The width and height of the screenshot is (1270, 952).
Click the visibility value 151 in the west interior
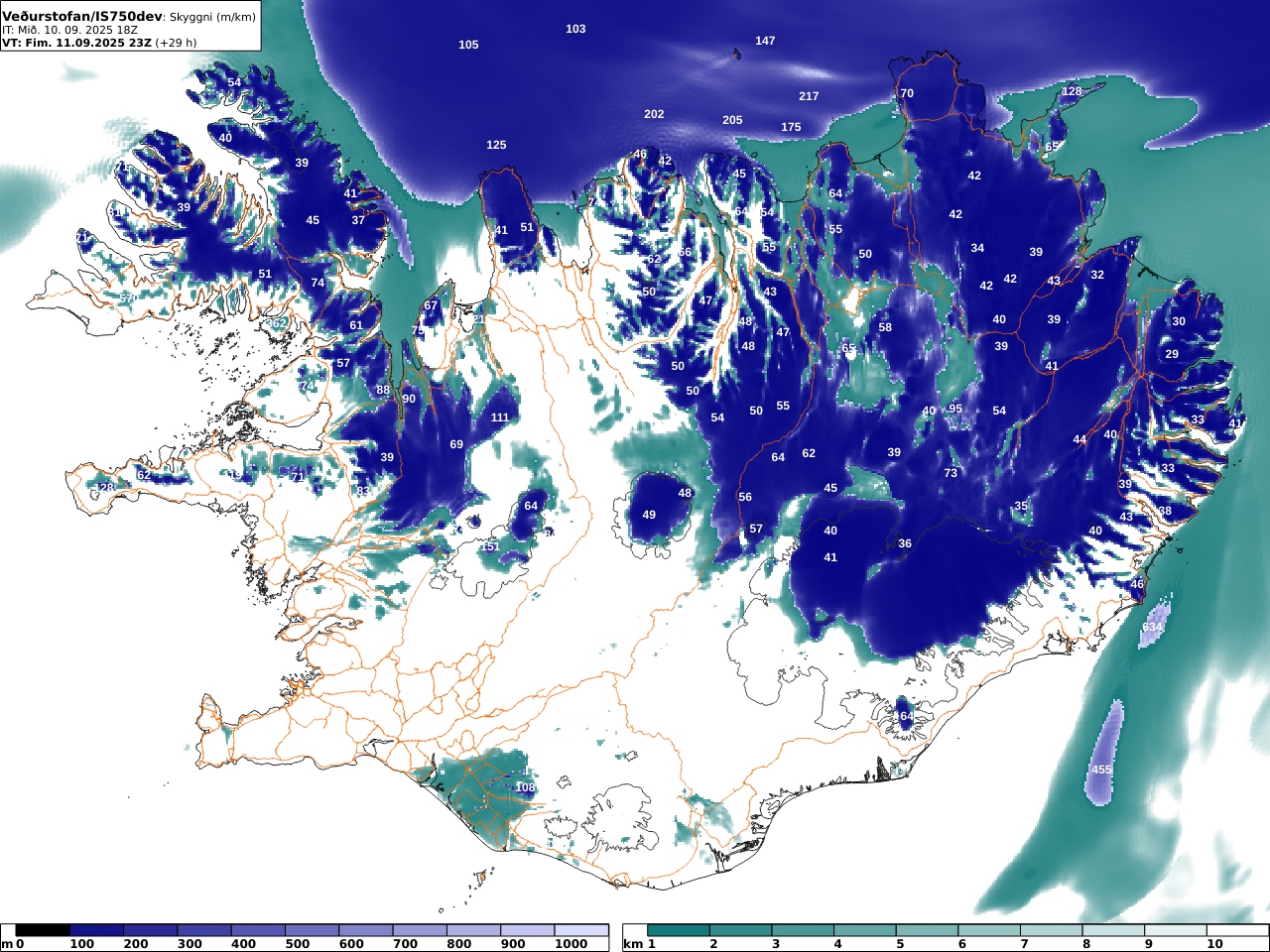coord(490,547)
